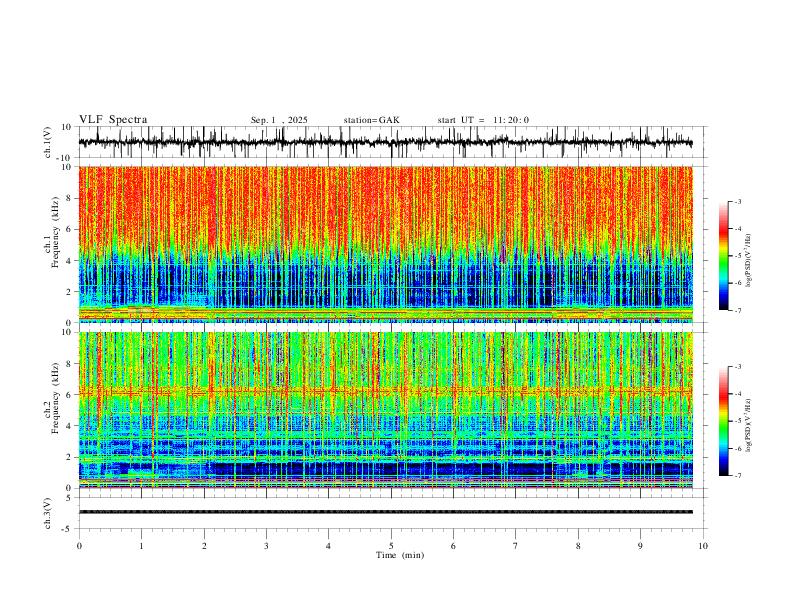Screen dimensions: 792x612
Task: Click the '6' kHz tick on ch.2 spectrogram
Action: pyautogui.click(x=70, y=395)
